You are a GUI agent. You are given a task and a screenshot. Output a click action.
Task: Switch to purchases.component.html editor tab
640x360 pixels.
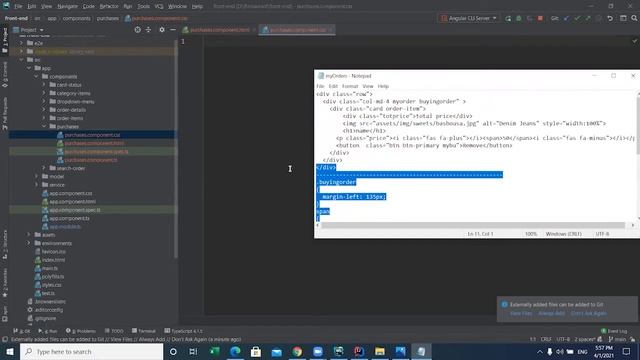[x=219, y=30]
